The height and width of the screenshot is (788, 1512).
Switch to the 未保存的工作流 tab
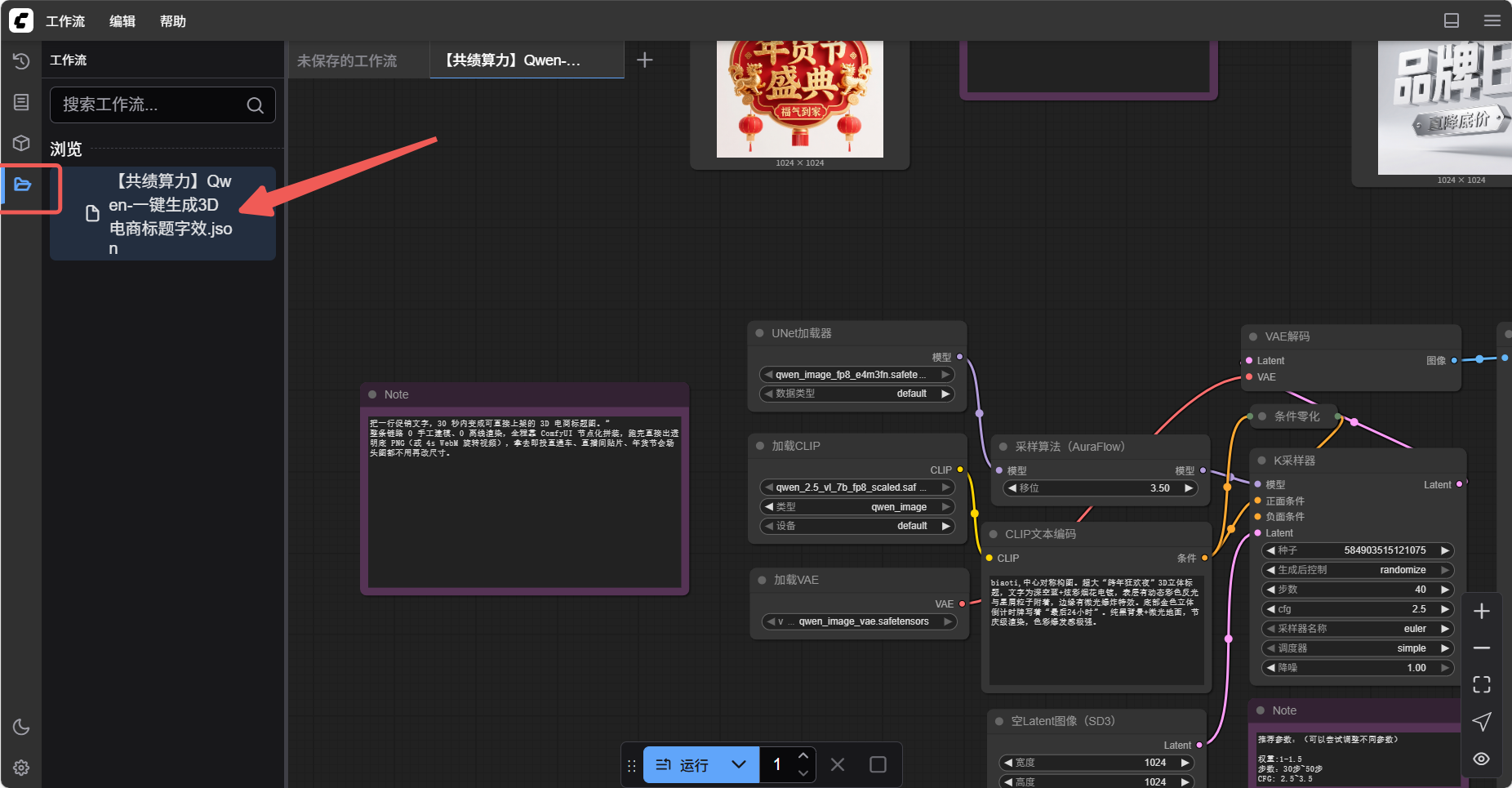point(347,60)
